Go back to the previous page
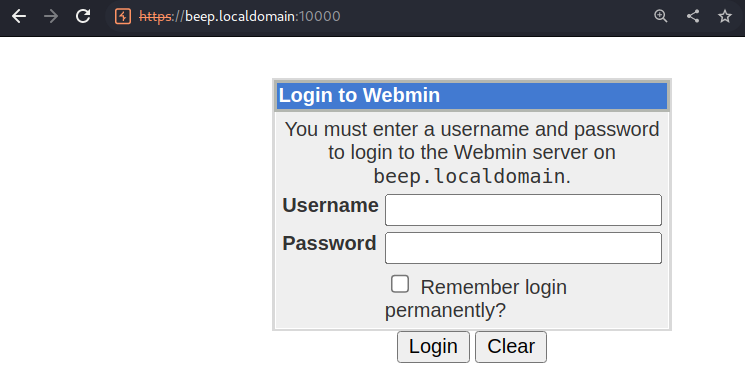The height and width of the screenshot is (367, 745). (19, 16)
